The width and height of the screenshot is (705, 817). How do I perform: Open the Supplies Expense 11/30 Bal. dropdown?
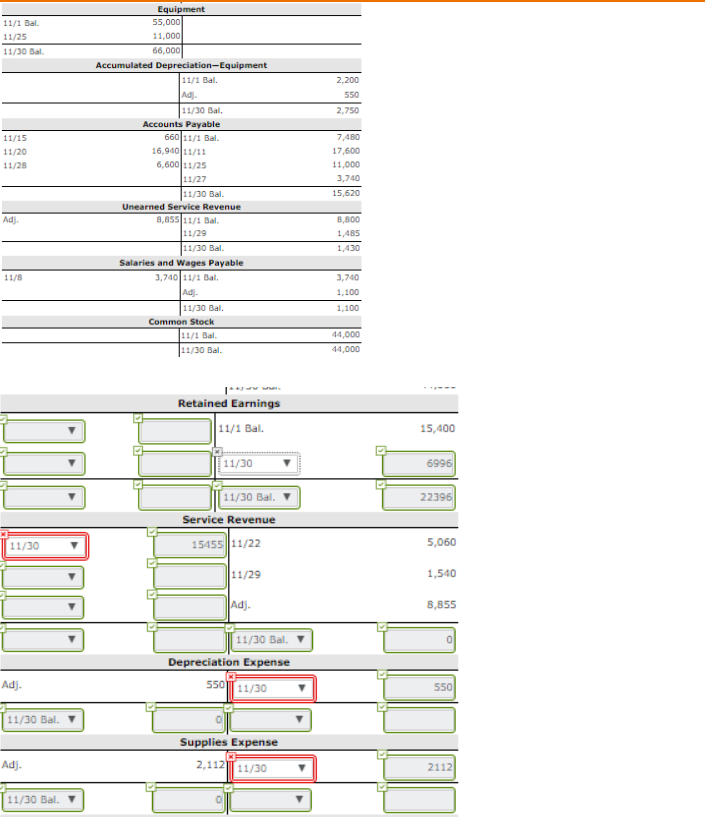point(43,800)
